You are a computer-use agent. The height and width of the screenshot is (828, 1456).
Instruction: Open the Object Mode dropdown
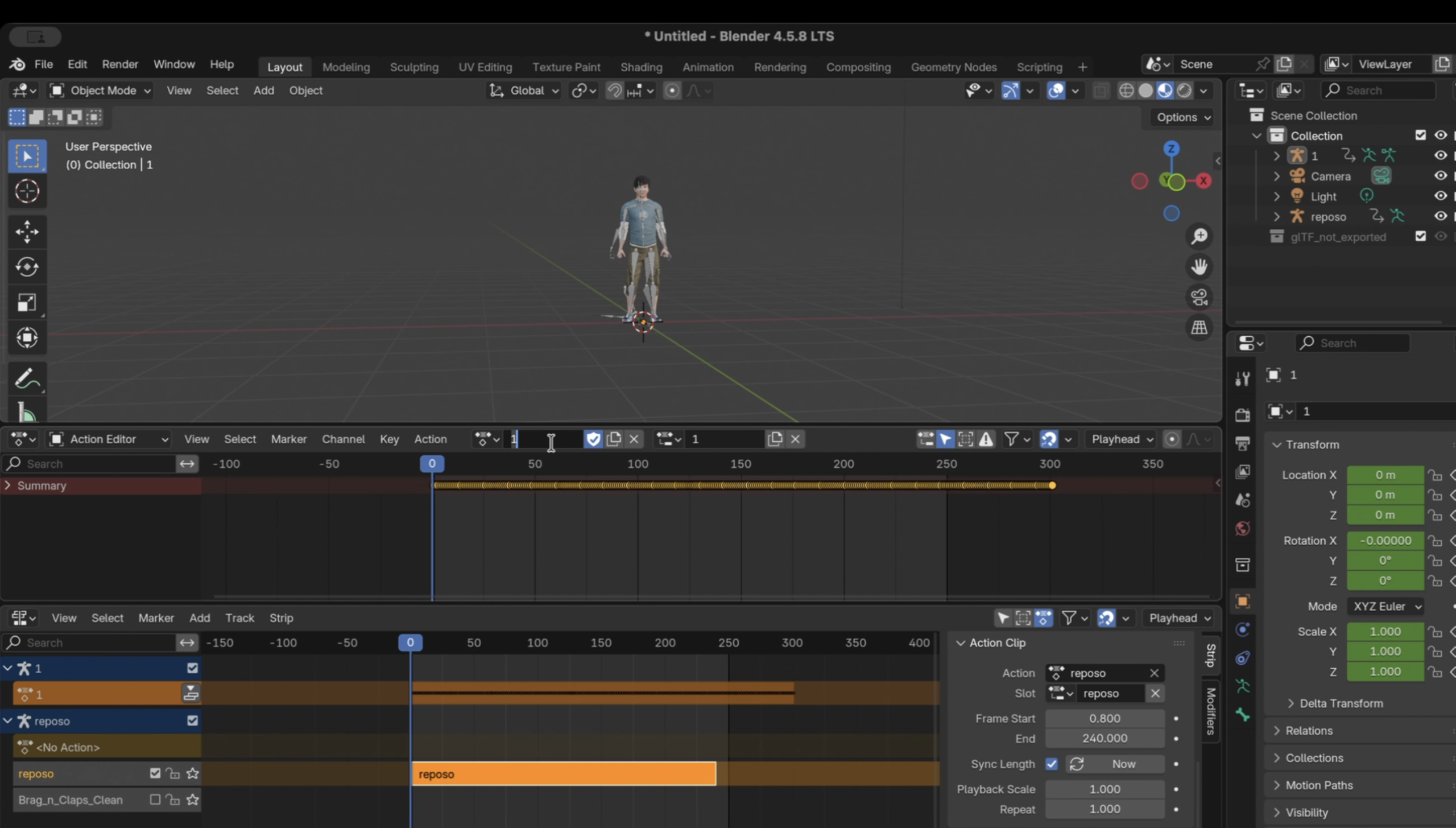(x=101, y=90)
